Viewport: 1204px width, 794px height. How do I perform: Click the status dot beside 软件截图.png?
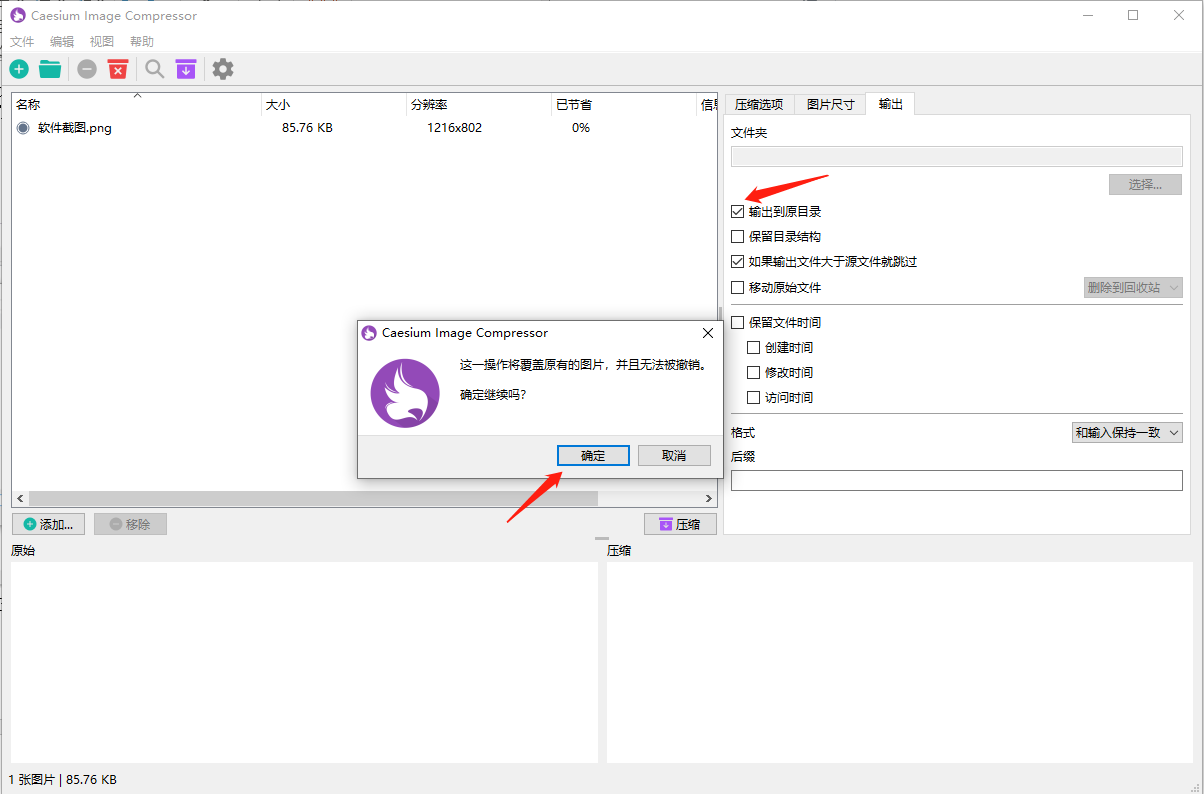[21, 127]
